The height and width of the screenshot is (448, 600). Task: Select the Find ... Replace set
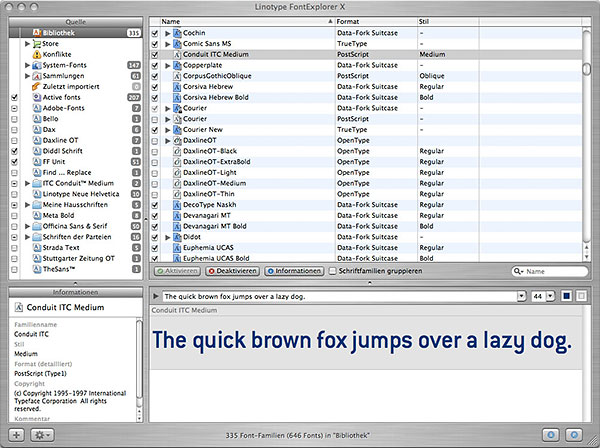[x=76, y=173]
